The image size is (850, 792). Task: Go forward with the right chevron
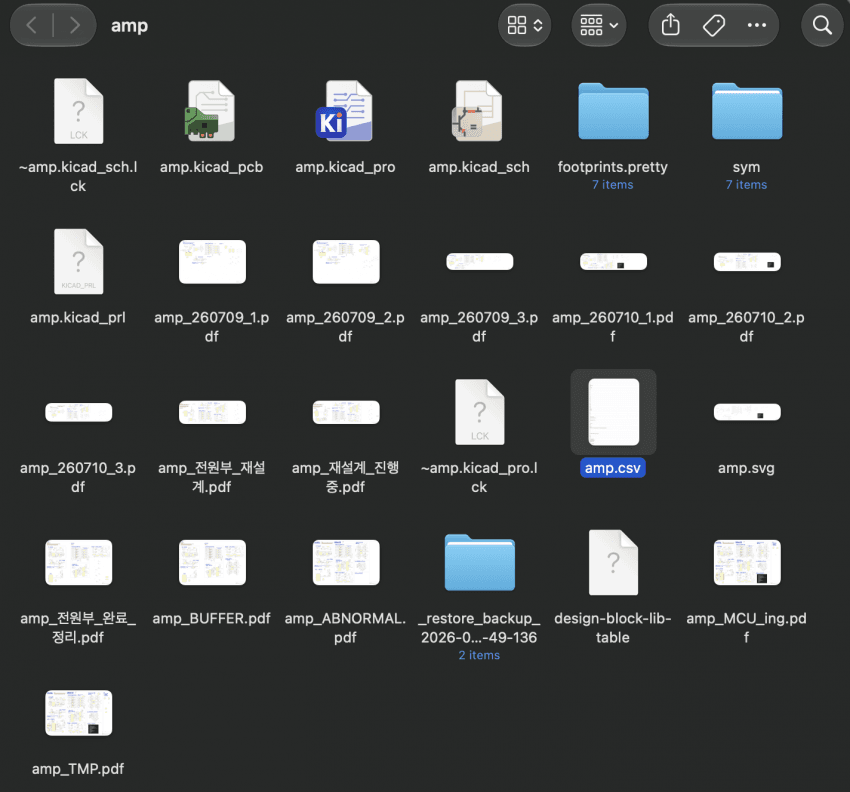74,25
